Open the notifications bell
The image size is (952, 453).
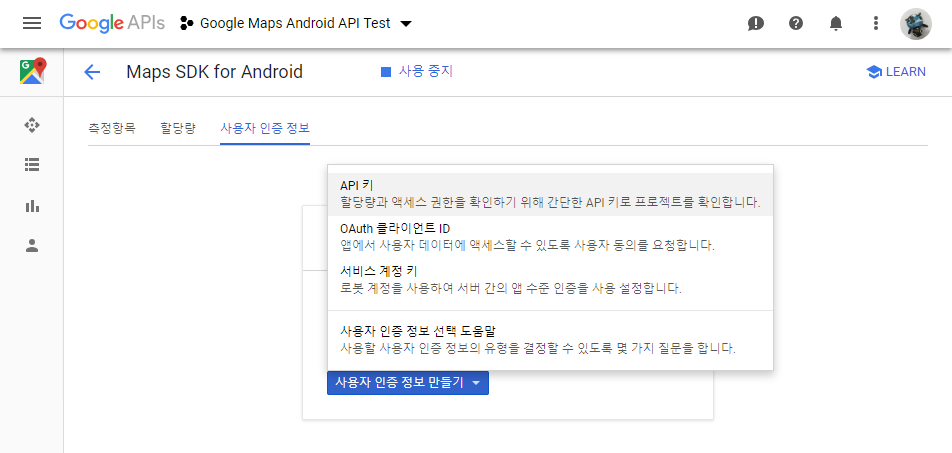(836, 24)
